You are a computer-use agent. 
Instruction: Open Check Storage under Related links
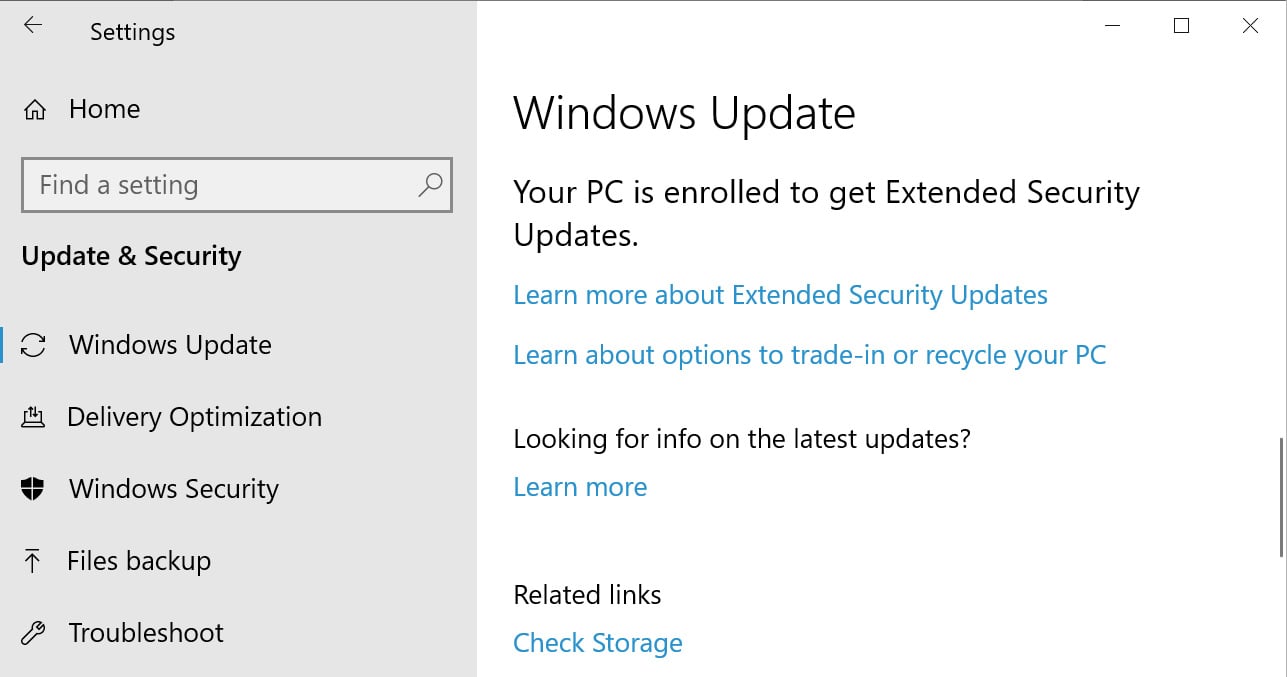coord(597,643)
